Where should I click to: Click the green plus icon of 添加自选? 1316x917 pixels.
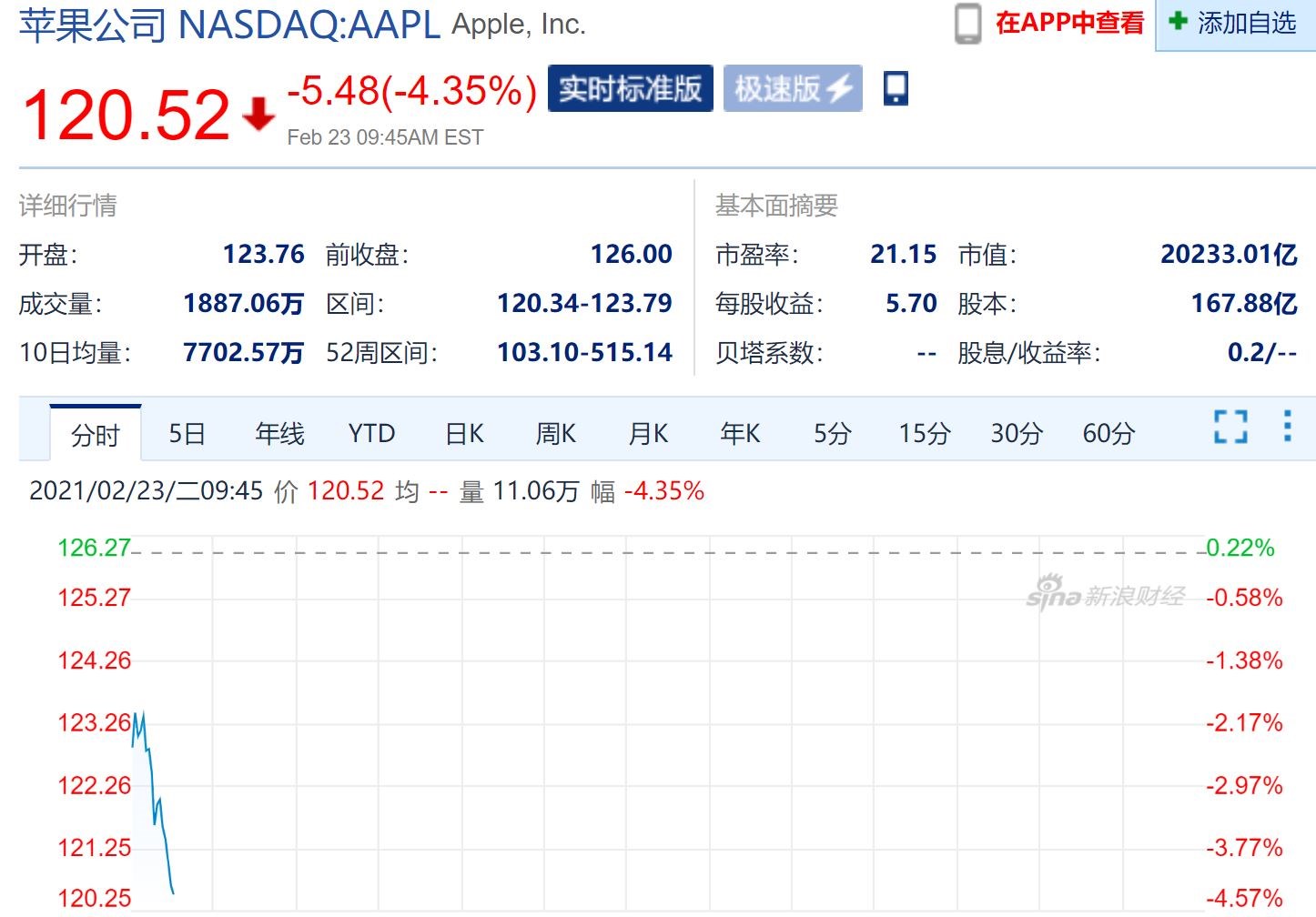point(1179,21)
